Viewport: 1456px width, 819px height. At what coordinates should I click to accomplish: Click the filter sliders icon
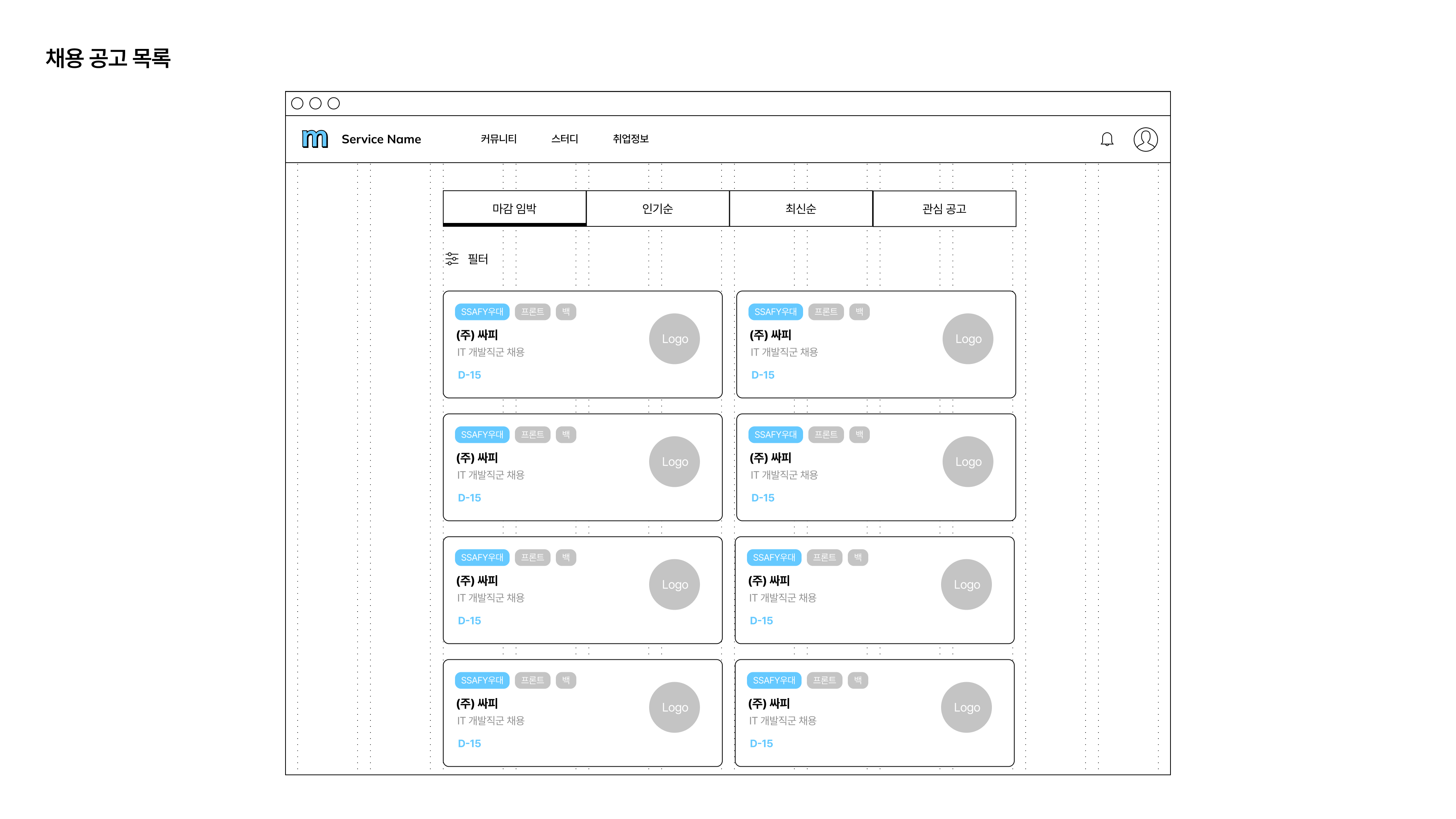tap(452, 259)
